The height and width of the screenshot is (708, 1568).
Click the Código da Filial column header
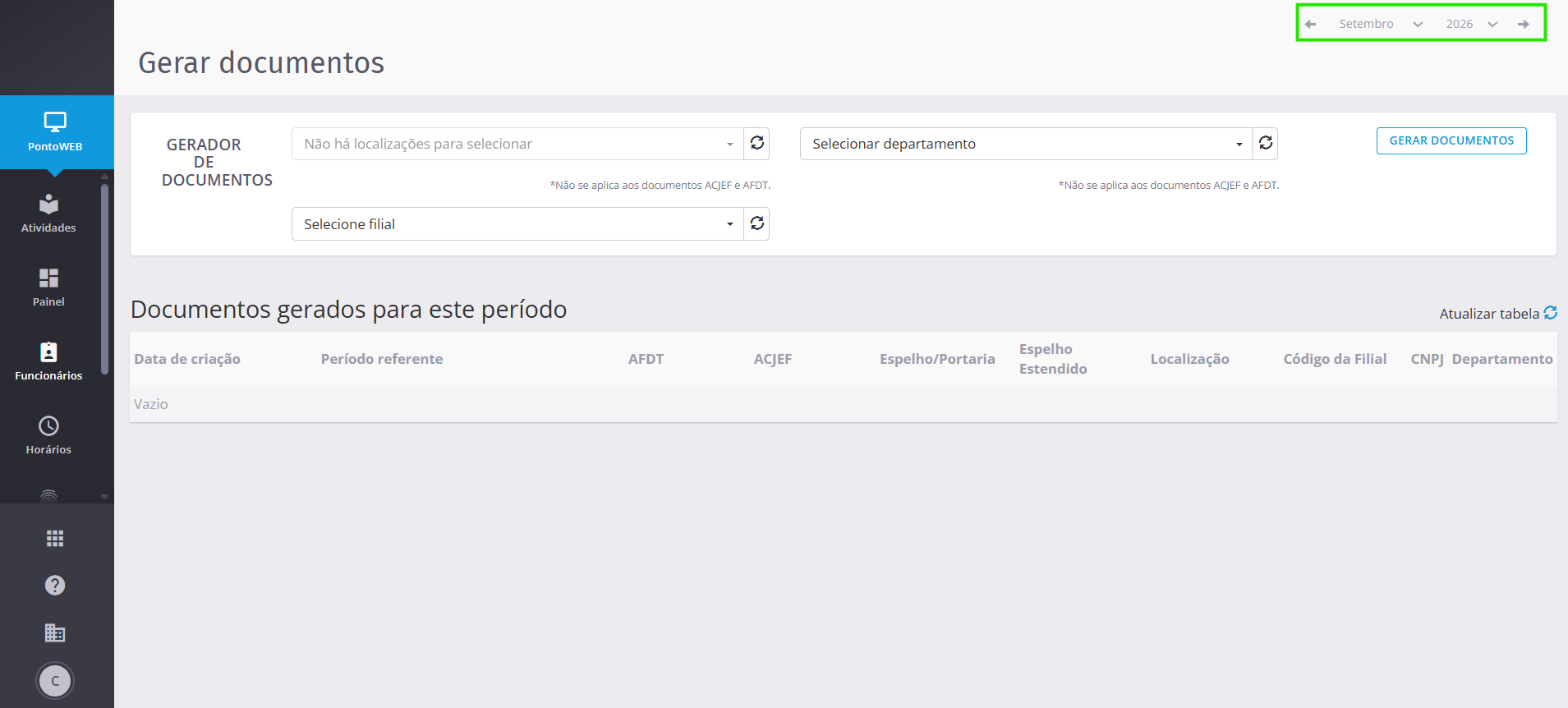point(1335,359)
